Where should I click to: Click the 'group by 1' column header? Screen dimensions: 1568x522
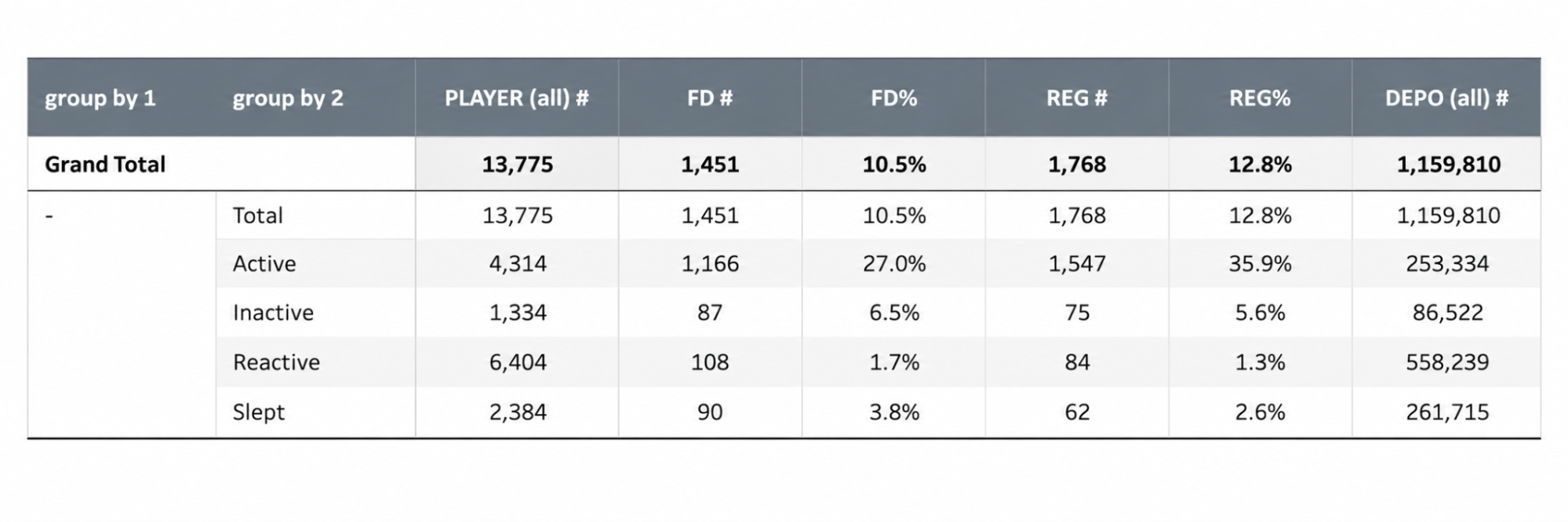coord(100,98)
